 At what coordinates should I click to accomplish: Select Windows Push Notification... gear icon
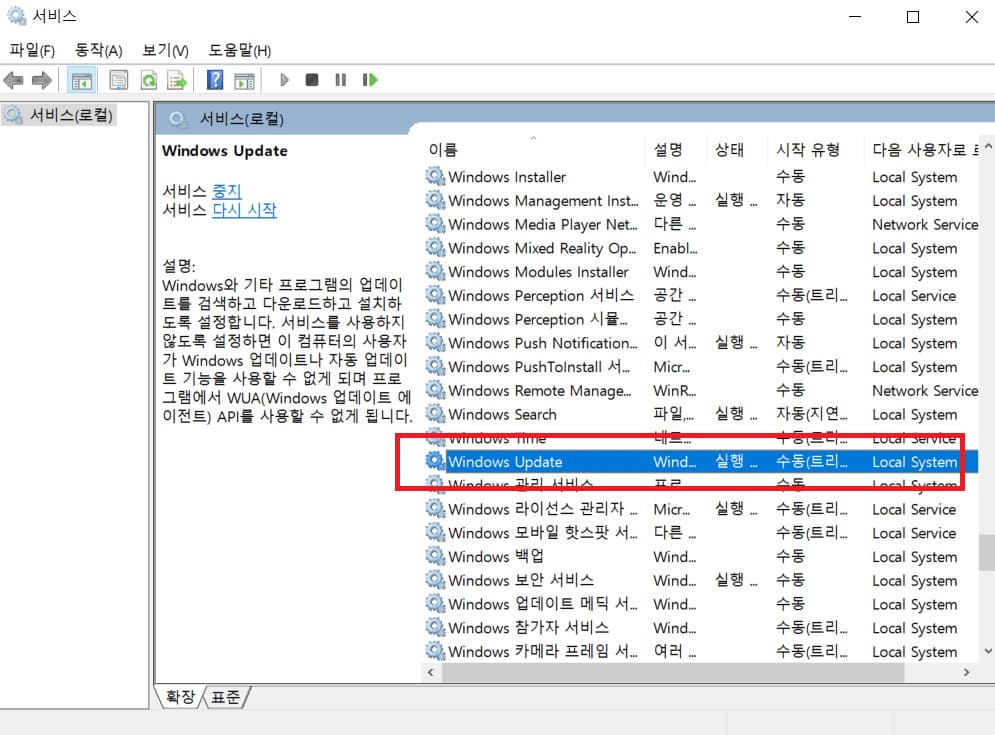(435, 342)
